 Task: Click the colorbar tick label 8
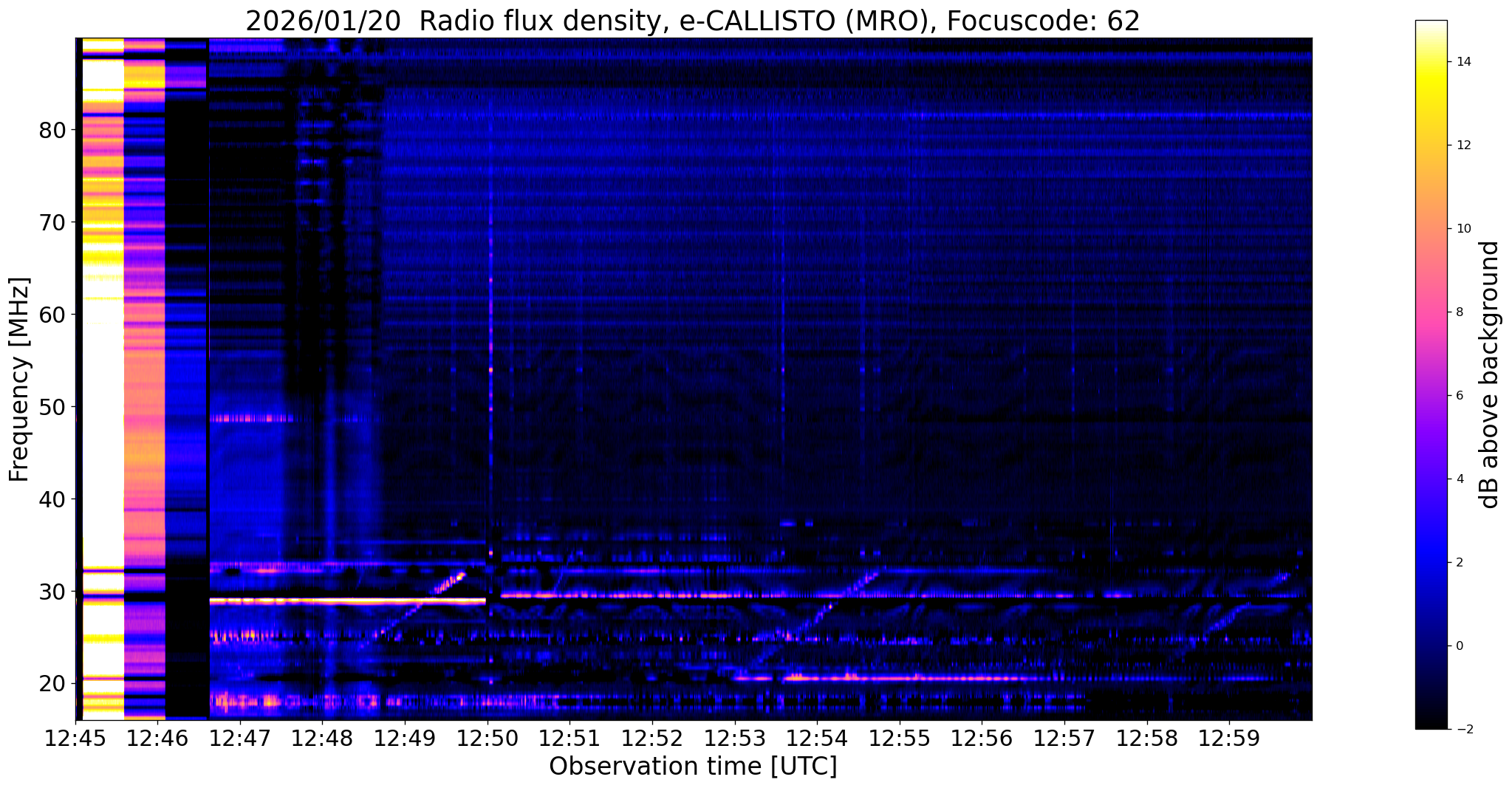coord(1458,312)
